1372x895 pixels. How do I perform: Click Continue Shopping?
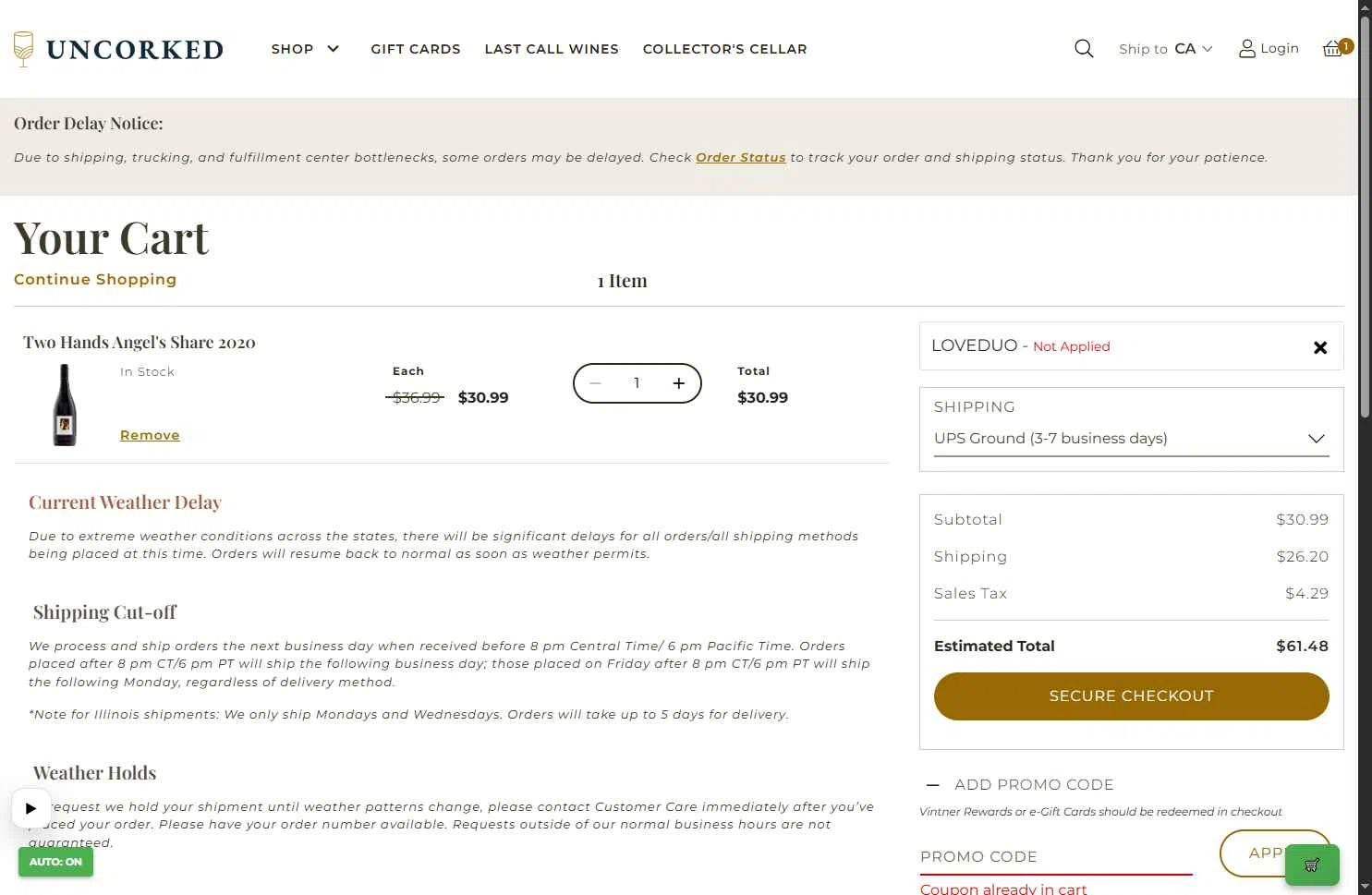(x=95, y=279)
